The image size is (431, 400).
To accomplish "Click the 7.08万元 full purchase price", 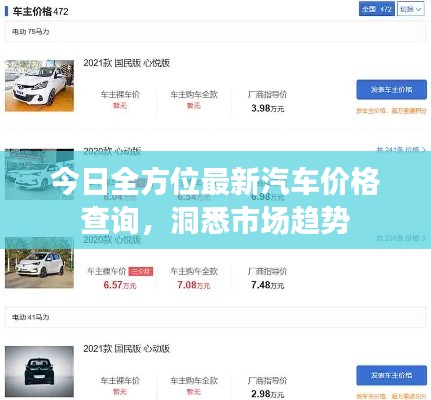I will click(194, 285).
